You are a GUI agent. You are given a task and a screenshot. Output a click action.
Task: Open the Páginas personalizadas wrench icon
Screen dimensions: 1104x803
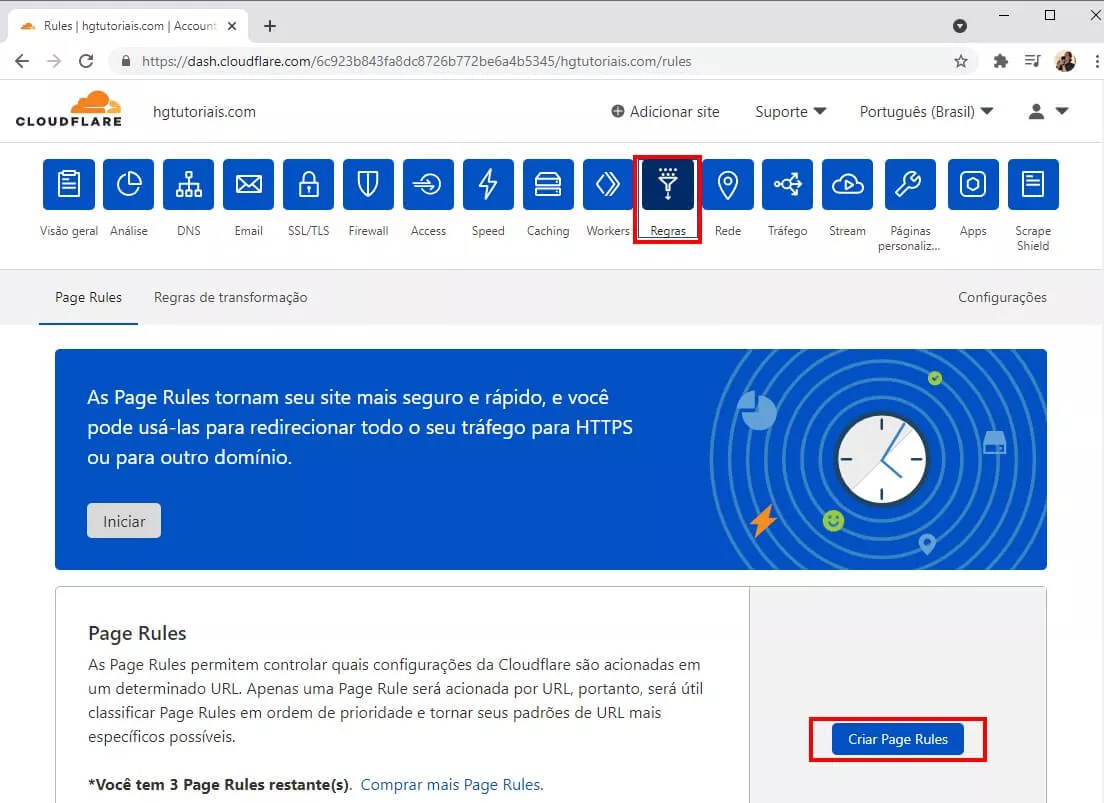click(x=910, y=185)
